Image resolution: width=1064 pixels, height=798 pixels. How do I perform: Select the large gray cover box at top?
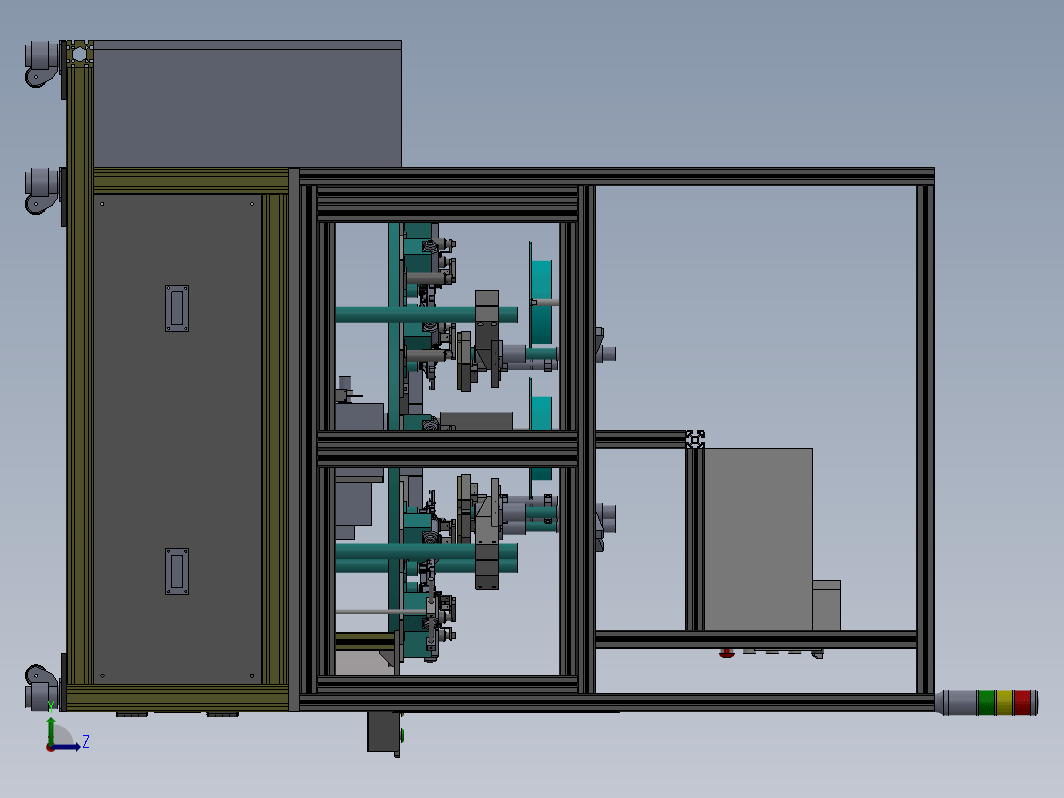coord(248,104)
